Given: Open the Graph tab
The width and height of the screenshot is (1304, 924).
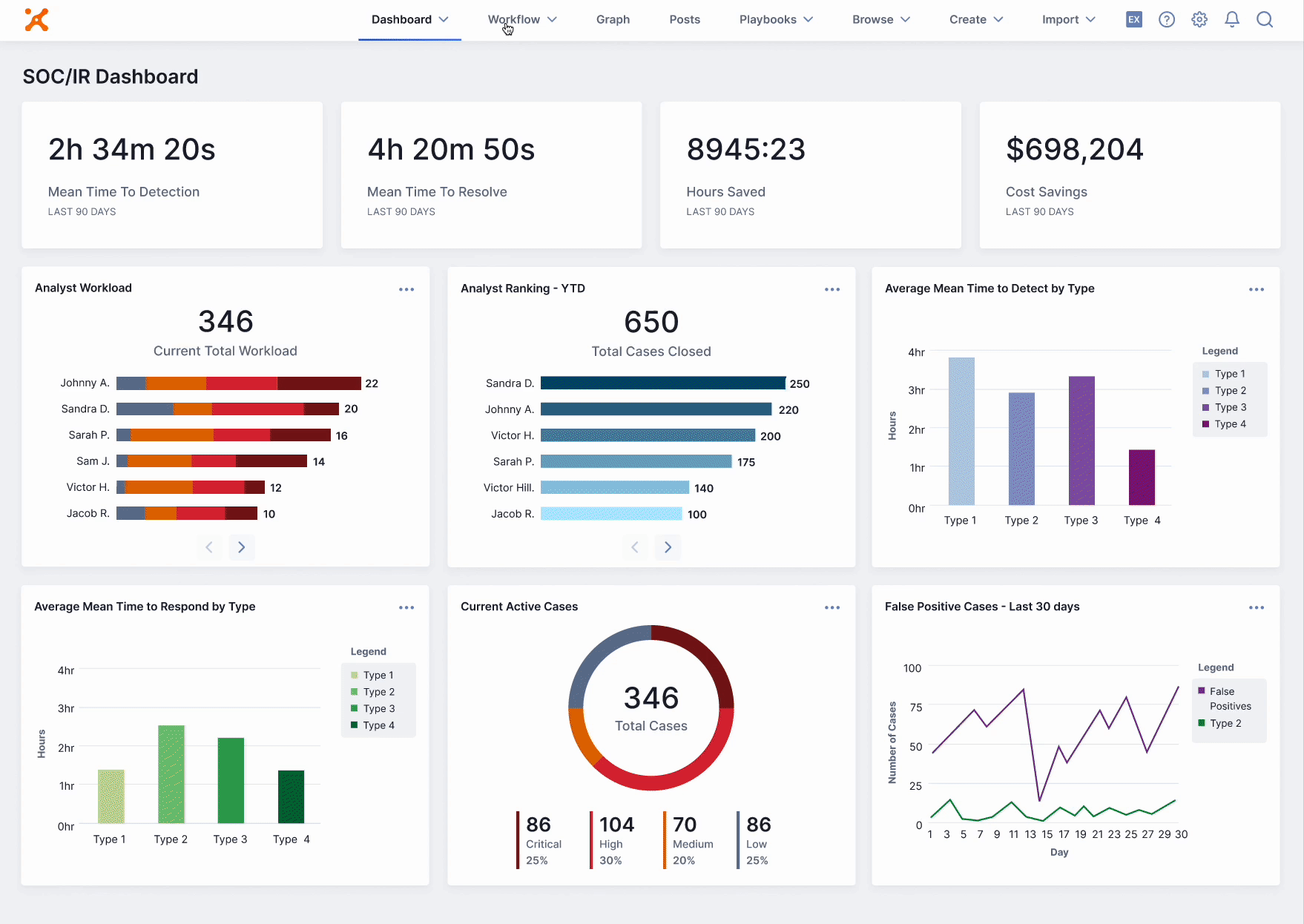Looking at the screenshot, I should pyautogui.click(x=613, y=20).
